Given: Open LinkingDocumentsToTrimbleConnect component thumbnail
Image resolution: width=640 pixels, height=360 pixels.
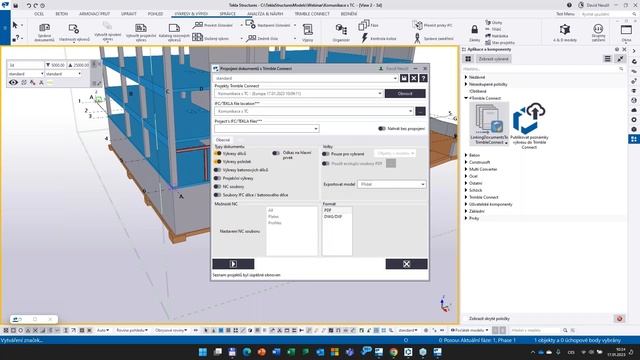Looking at the screenshot, I should pyautogui.click(x=489, y=124).
